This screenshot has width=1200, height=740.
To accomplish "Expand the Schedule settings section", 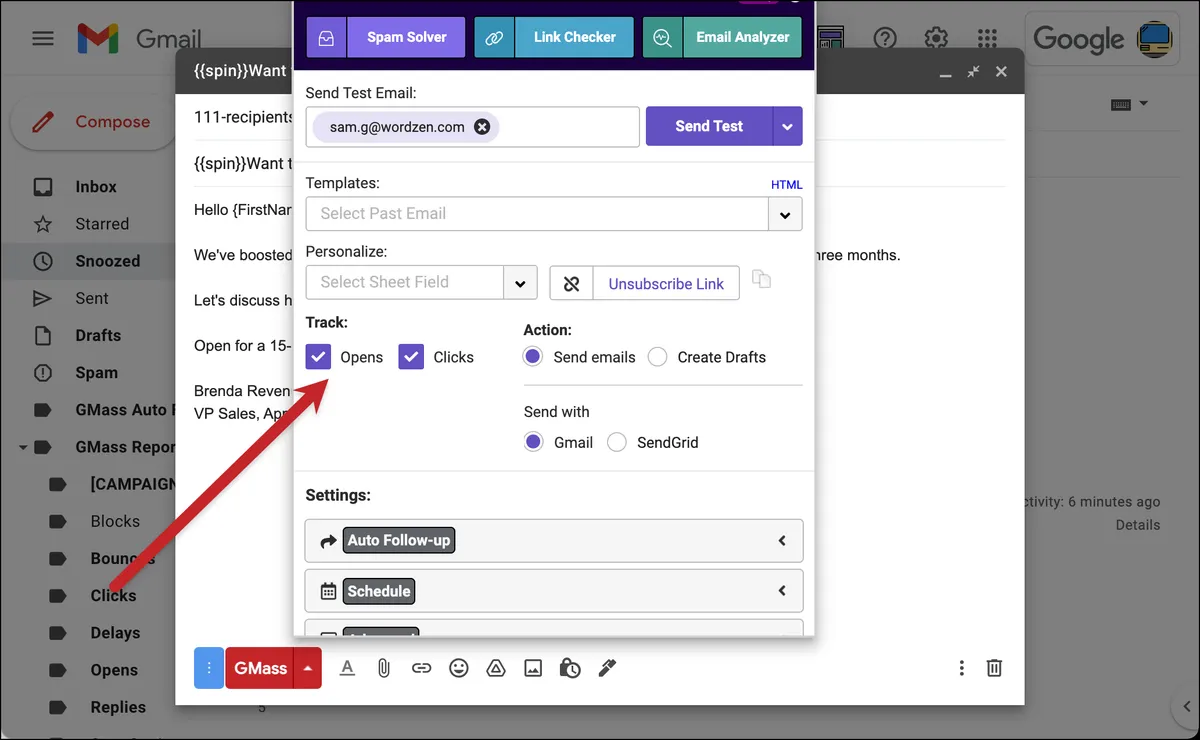I will pyautogui.click(x=554, y=591).
